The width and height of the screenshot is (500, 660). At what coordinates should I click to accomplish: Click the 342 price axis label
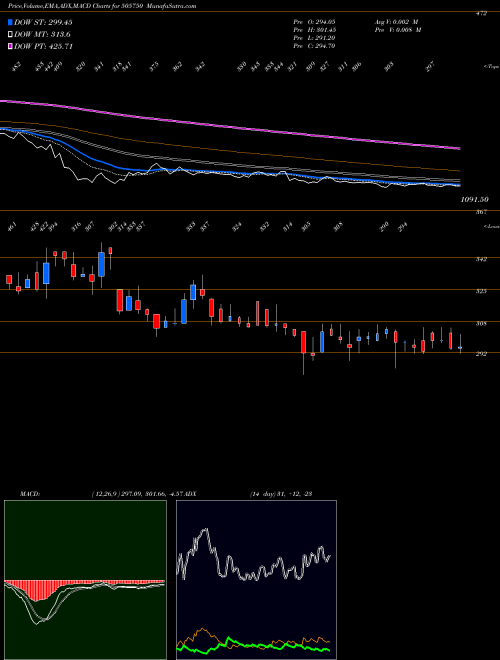coord(481,259)
